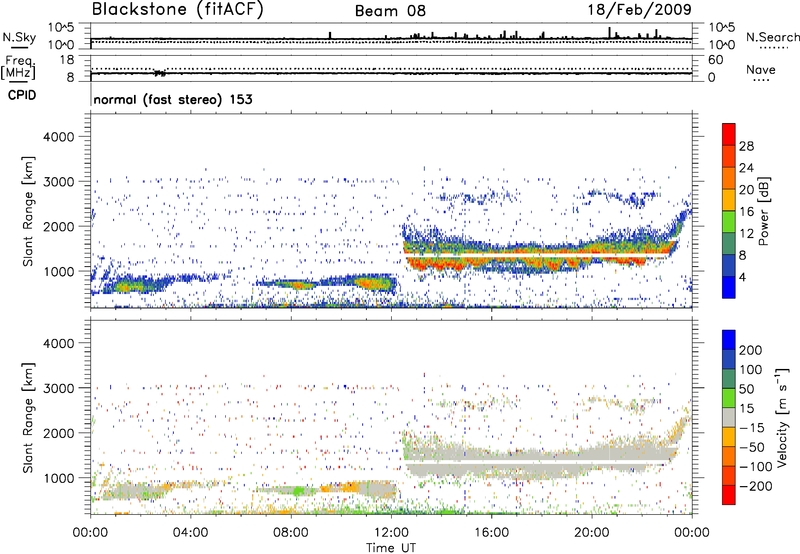Pick the Velocity colorbar segment above 200
Screen dimensions: 800x554
pos(729,340)
